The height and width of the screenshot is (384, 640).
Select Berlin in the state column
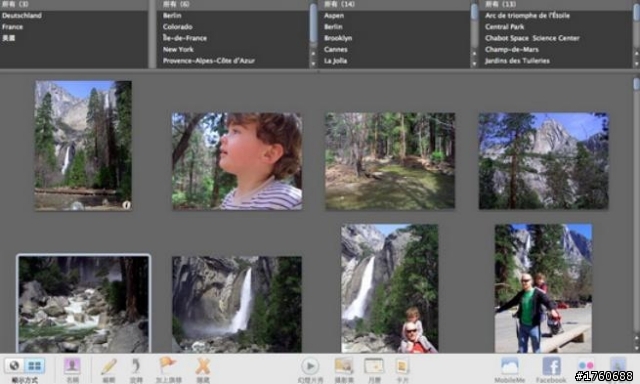(172, 16)
